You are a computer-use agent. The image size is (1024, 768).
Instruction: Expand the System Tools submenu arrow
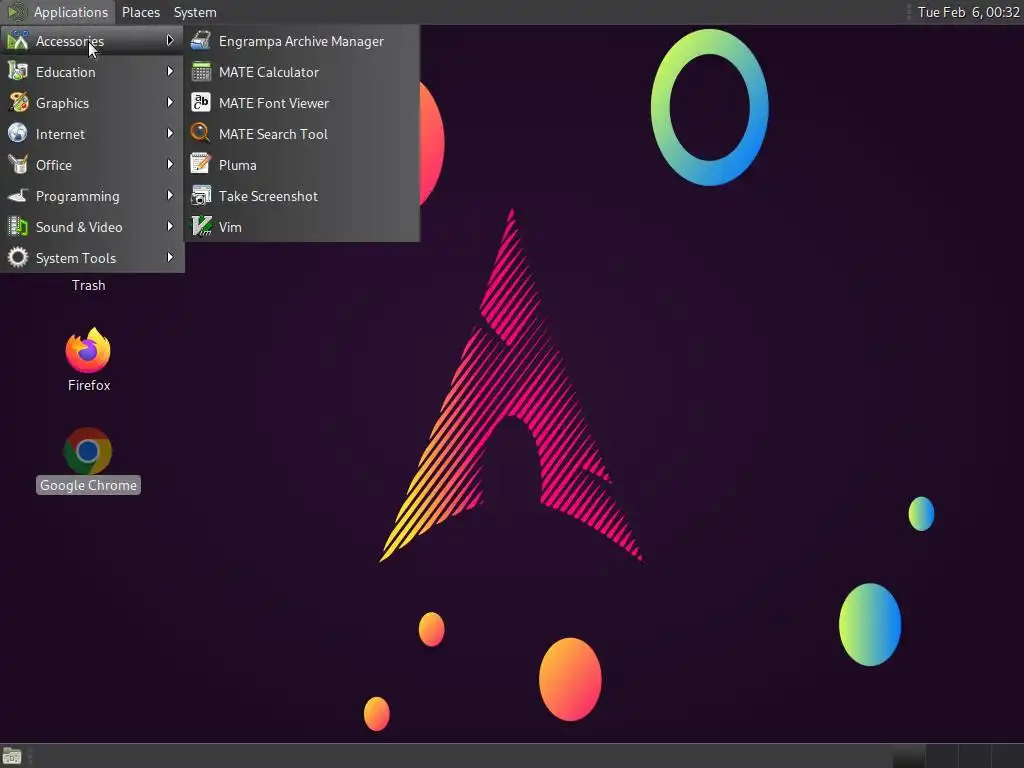pyautogui.click(x=170, y=257)
